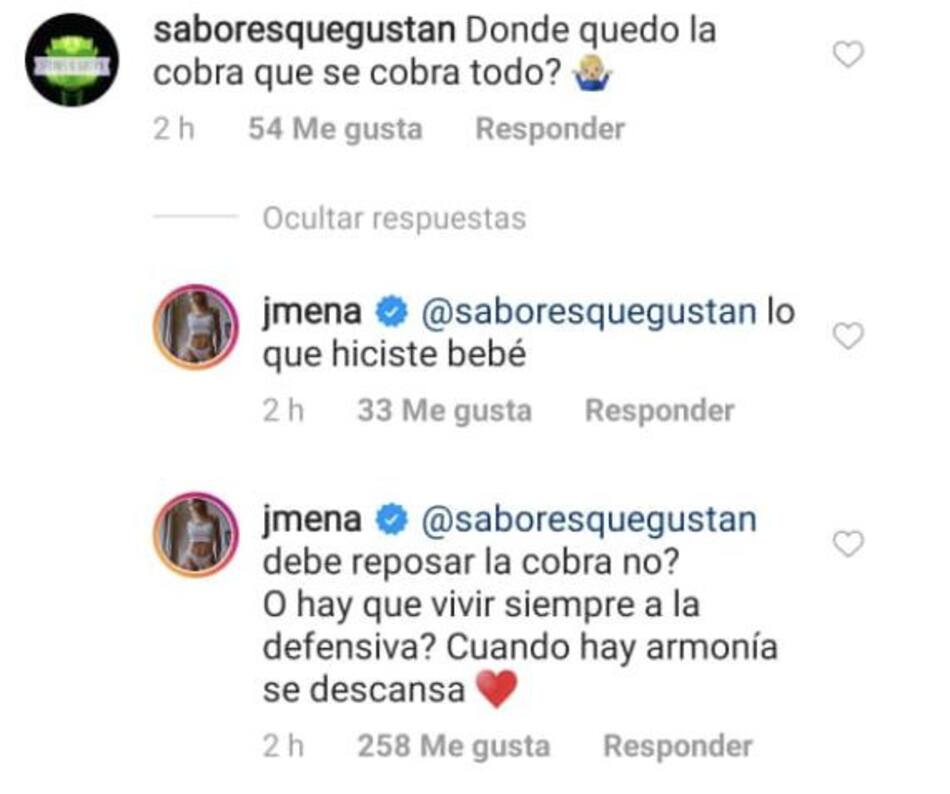The image size is (950, 794).
Task: Click the red heart emoji in jmena's reply
Action: (497, 688)
